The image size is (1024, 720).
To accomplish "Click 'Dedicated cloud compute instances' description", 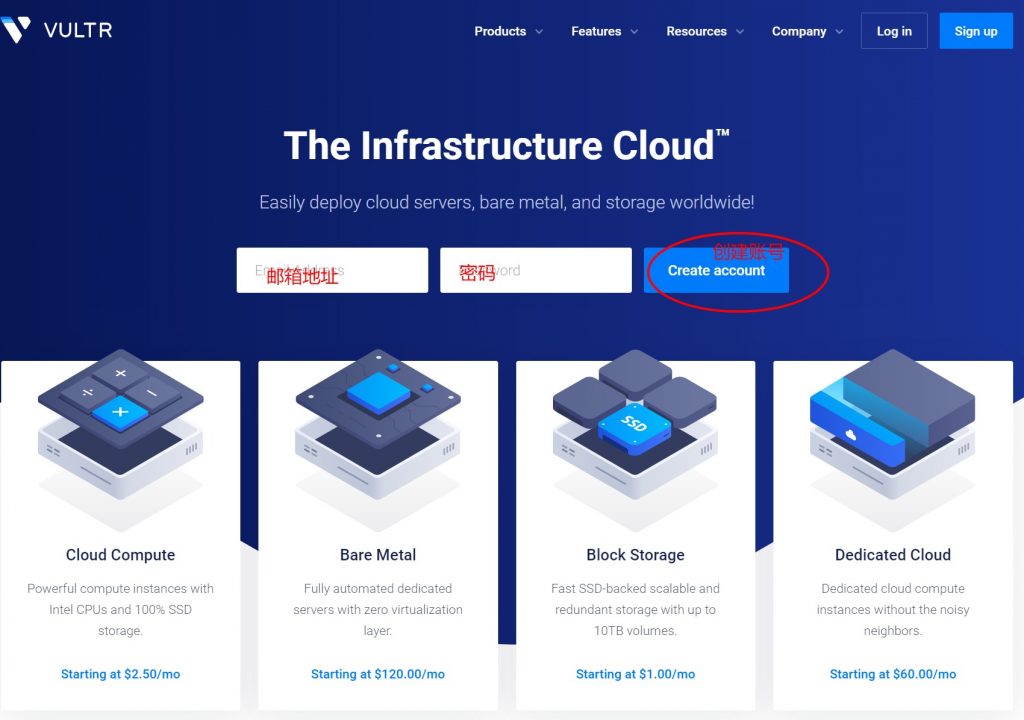I will (x=892, y=610).
